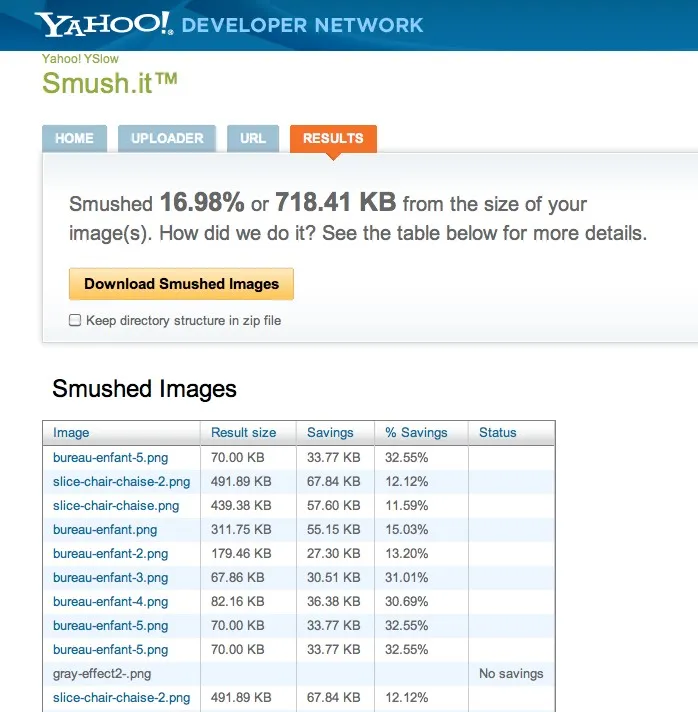Click the Image column header
Image resolution: width=698 pixels, height=712 pixels.
[71, 432]
